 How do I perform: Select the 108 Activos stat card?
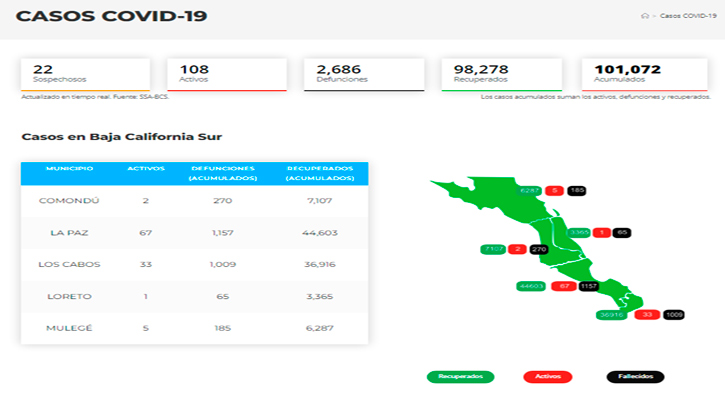(x=227, y=74)
